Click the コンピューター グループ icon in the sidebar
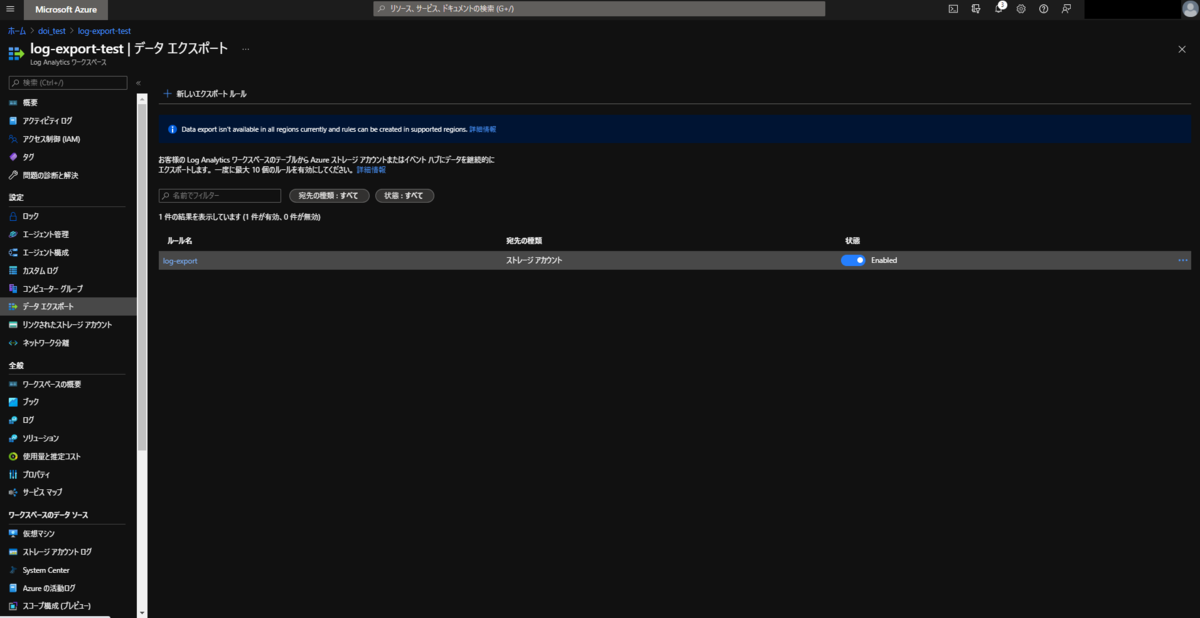Image resolution: width=1200 pixels, height=618 pixels. click(x=13, y=288)
